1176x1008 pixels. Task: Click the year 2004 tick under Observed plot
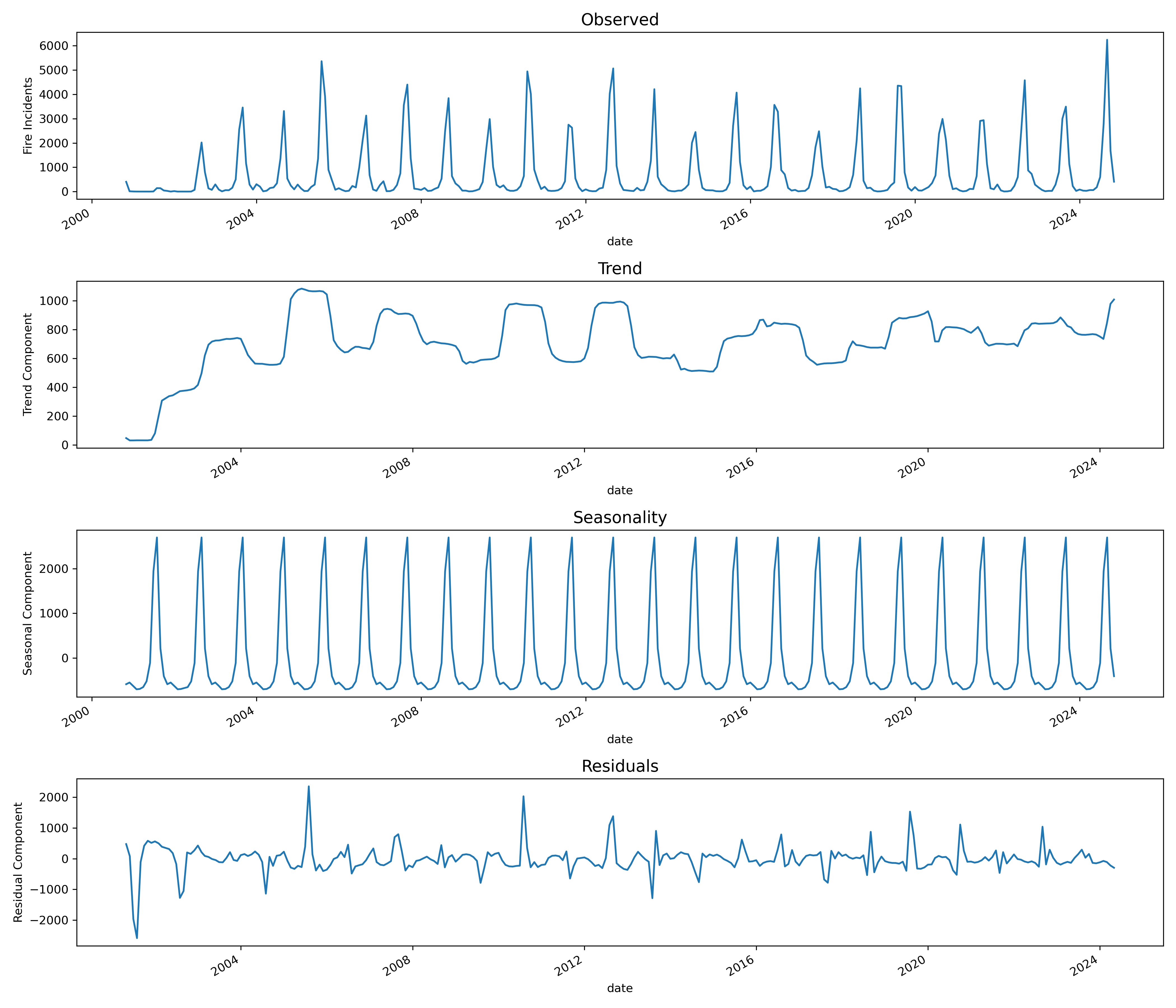[241, 219]
